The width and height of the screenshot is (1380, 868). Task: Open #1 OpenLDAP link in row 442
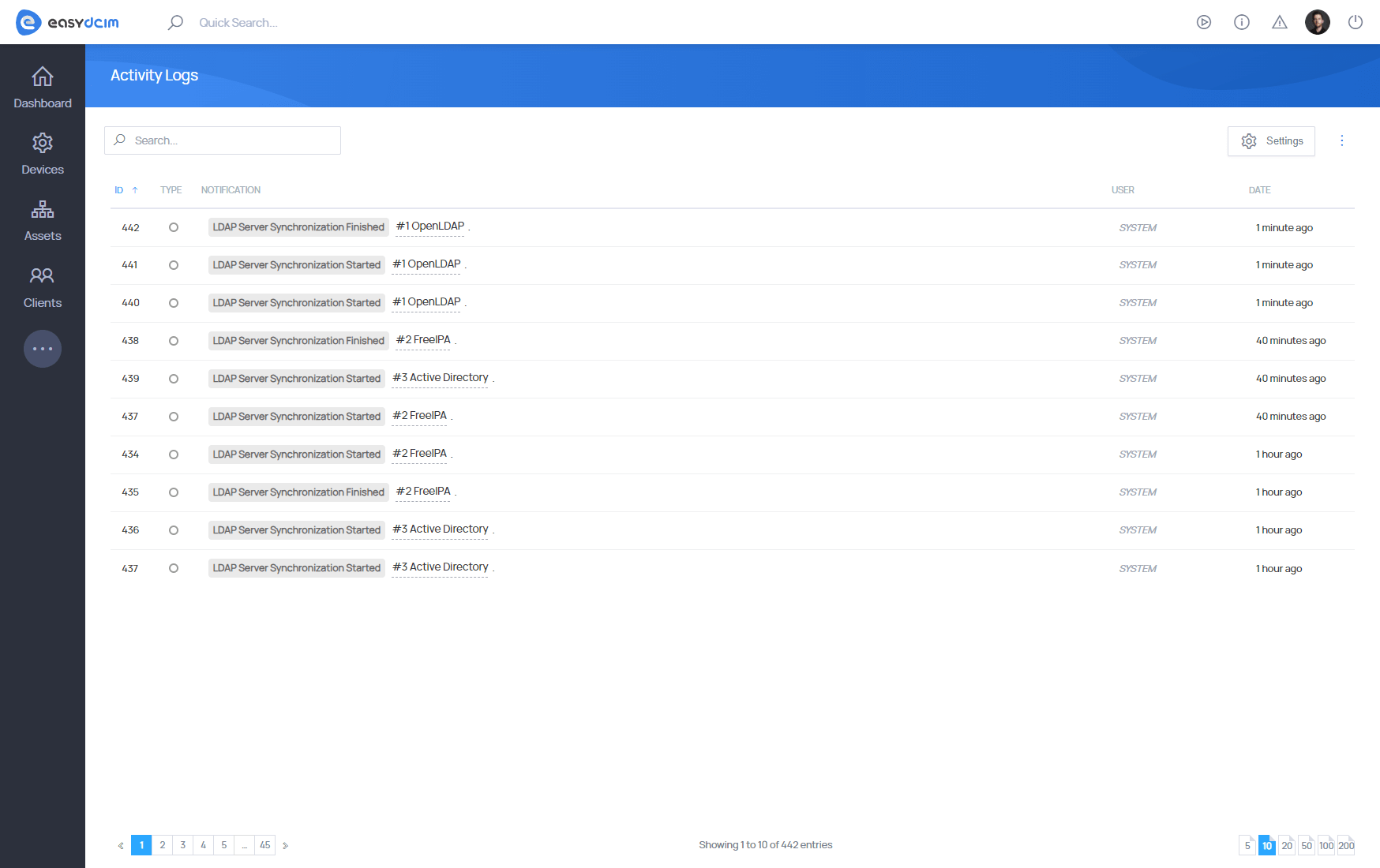click(x=430, y=226)
